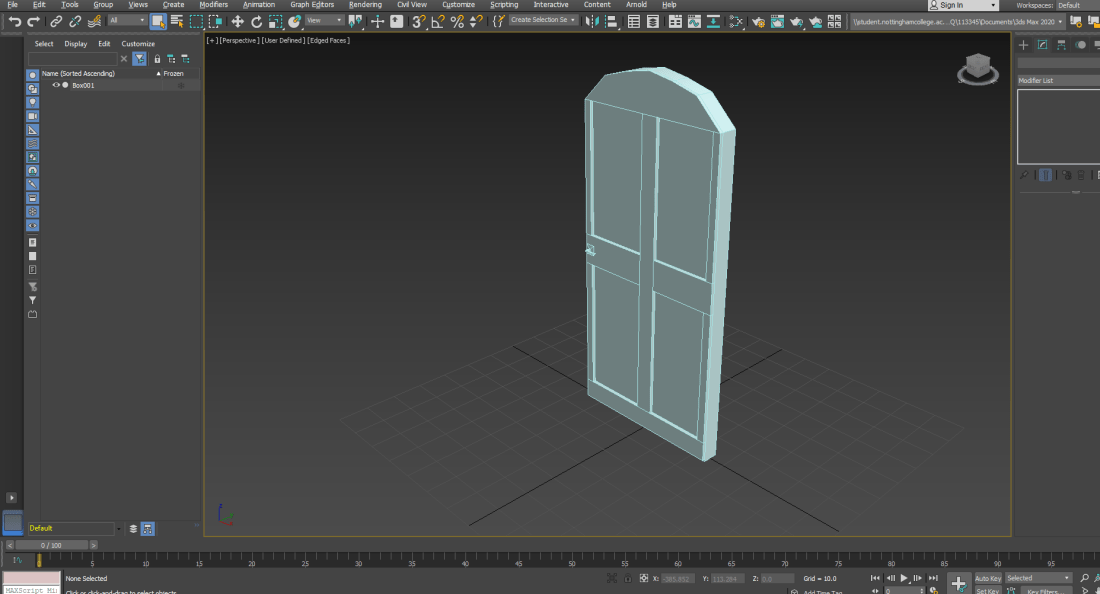1100x594 pixels.
Task: Click the ViewCube in the viewport
Action: (977, 68)
